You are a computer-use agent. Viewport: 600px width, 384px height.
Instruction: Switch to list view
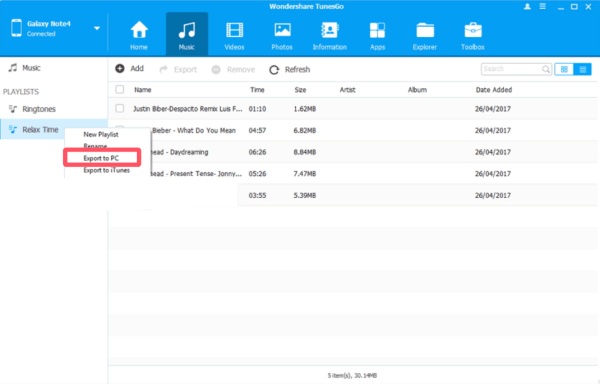(582, 69)
